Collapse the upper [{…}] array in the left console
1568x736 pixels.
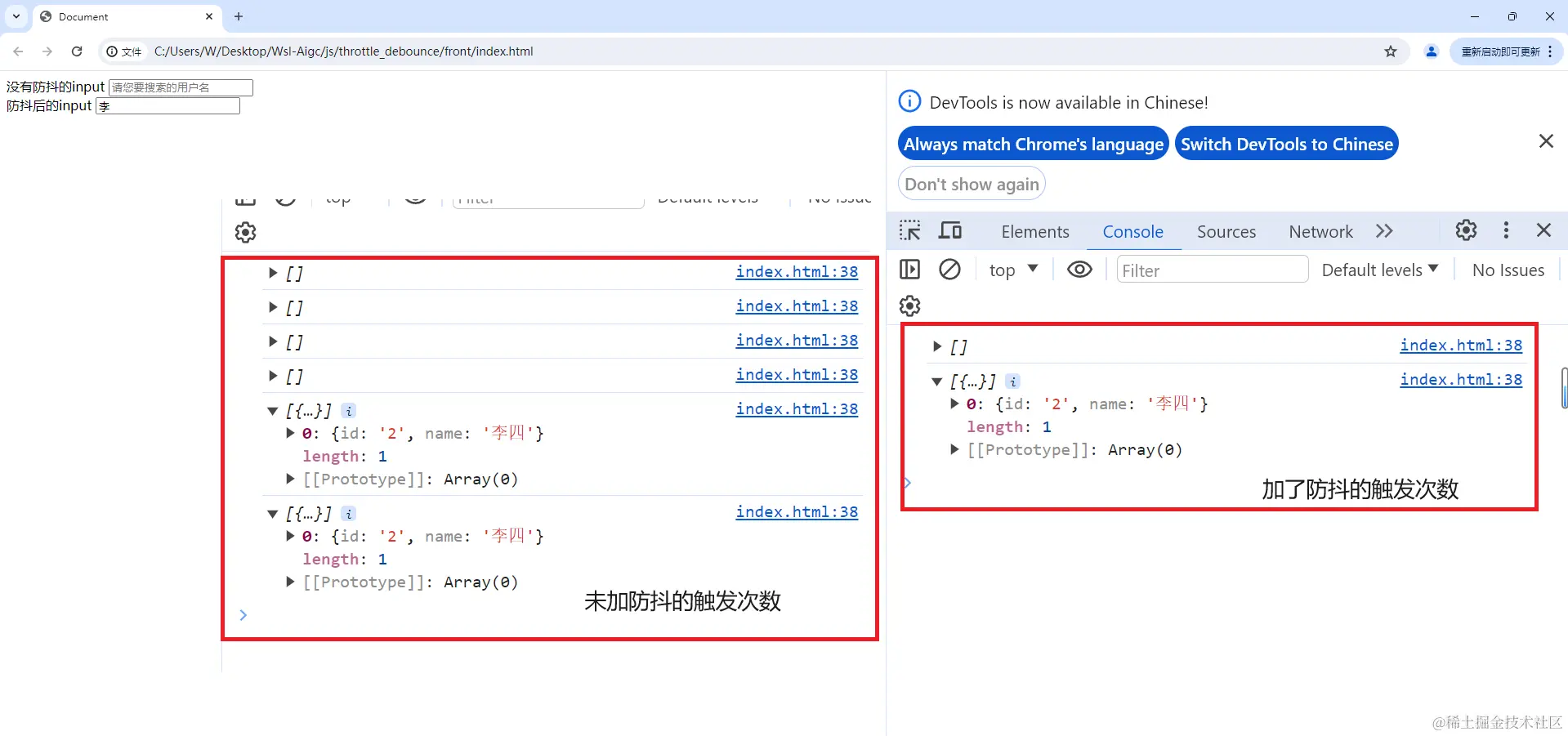[x=273, y=410]
